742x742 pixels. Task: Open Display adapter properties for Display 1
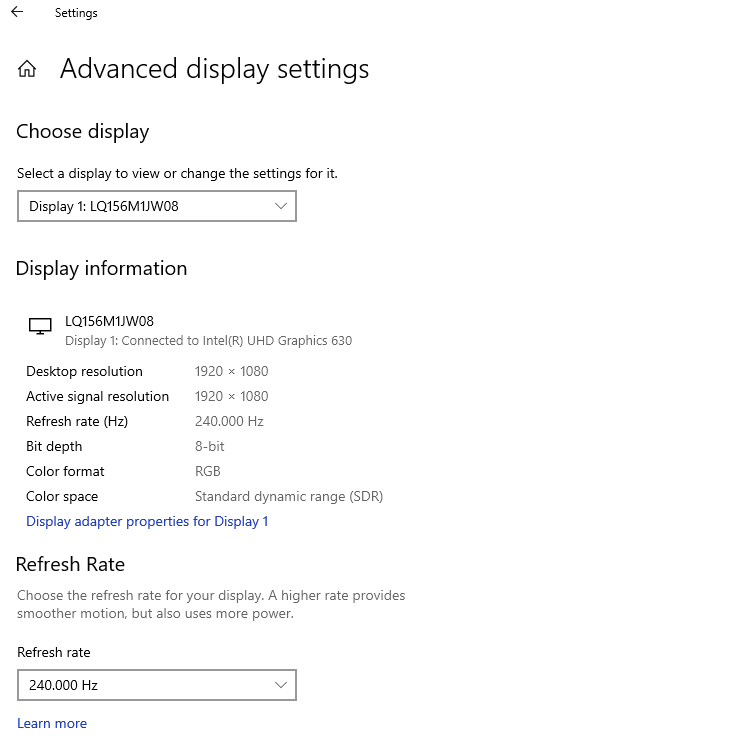[147, 521]
